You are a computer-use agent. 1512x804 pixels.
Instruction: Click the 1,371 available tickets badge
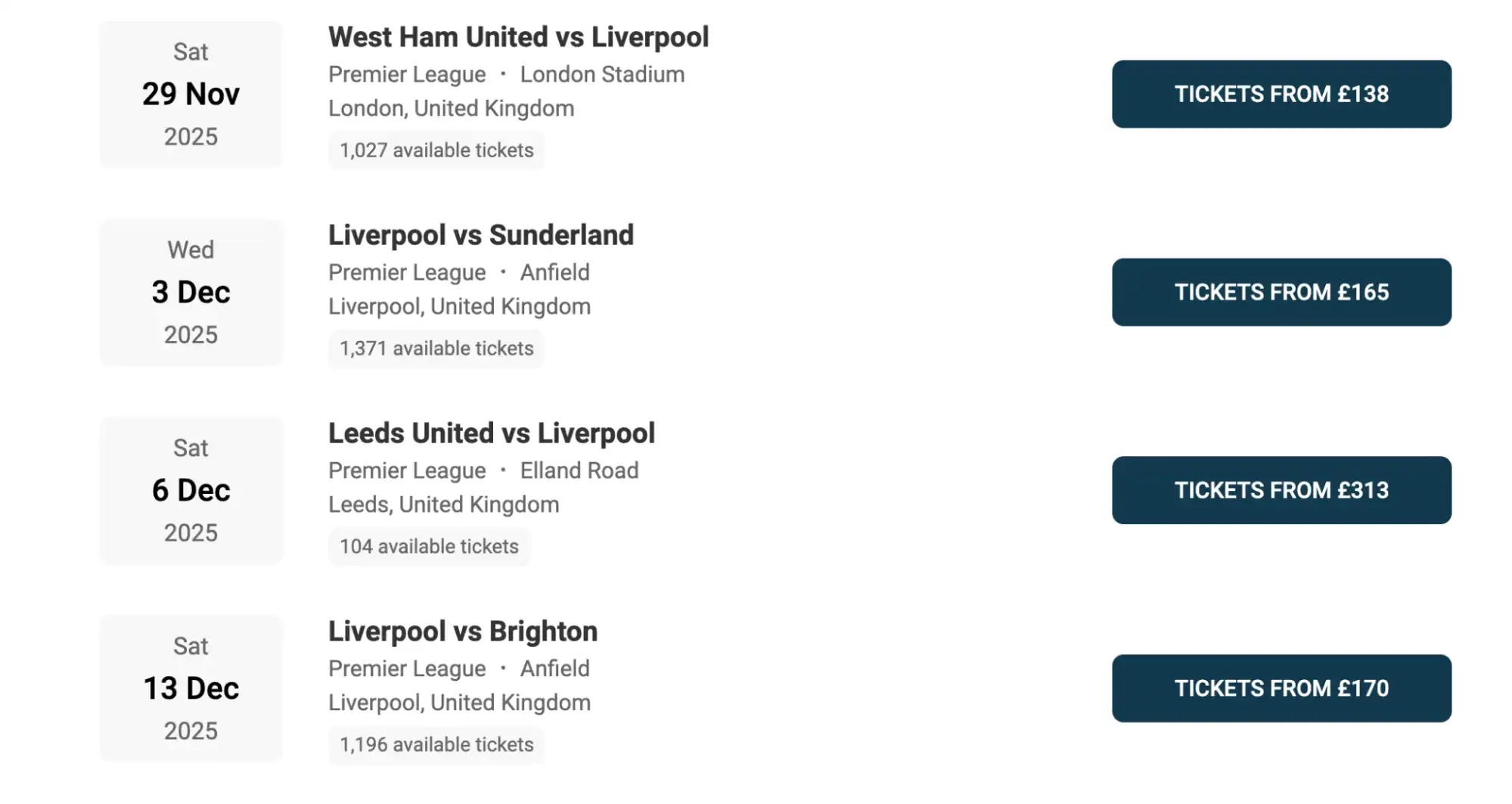436,349
